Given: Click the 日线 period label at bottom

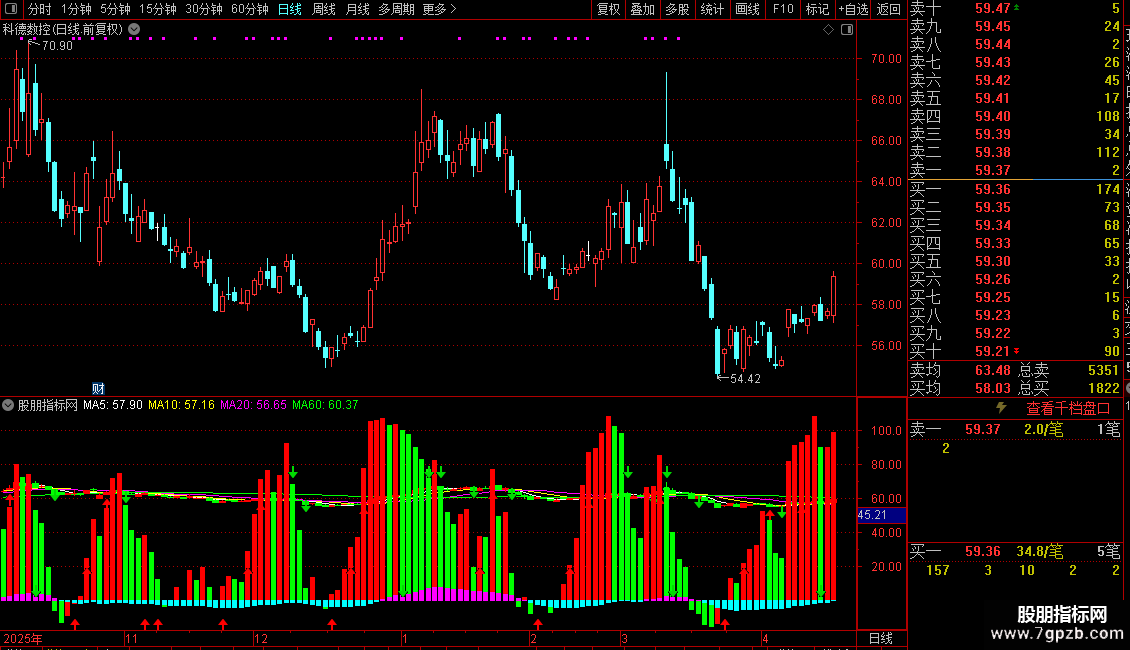Looking at the screenshot, I should coord(881,638).
